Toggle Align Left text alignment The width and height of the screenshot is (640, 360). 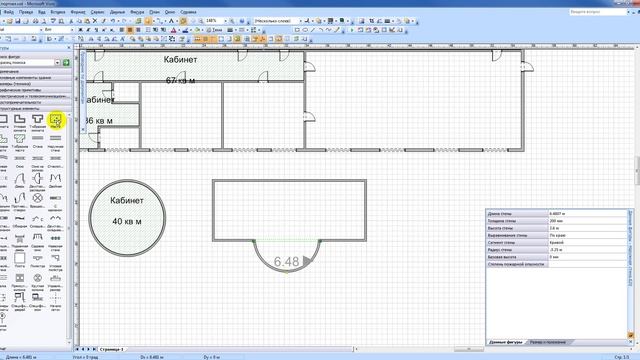122,30
